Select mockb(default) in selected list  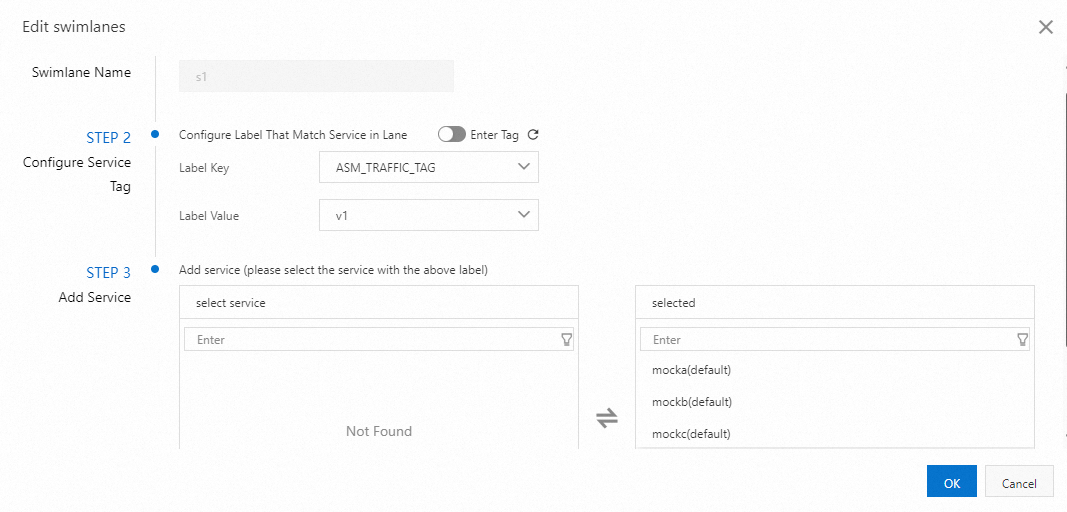point(692,402)
